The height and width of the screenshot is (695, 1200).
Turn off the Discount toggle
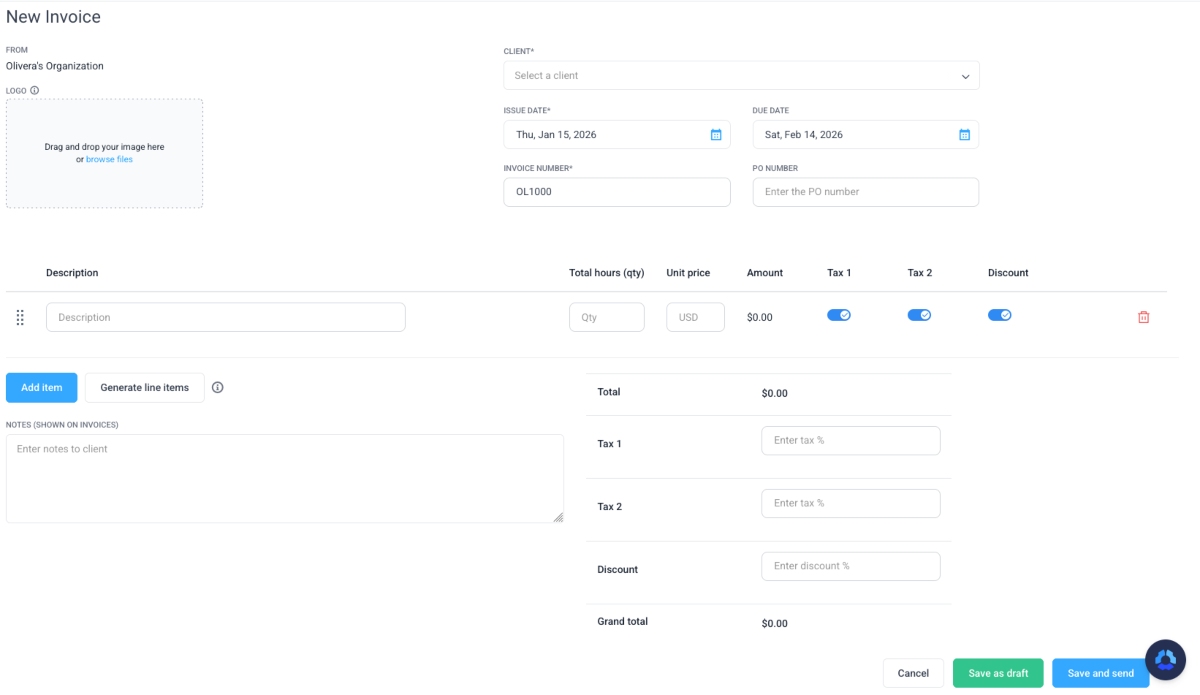pyautogui.click(x=1000, y=313)
